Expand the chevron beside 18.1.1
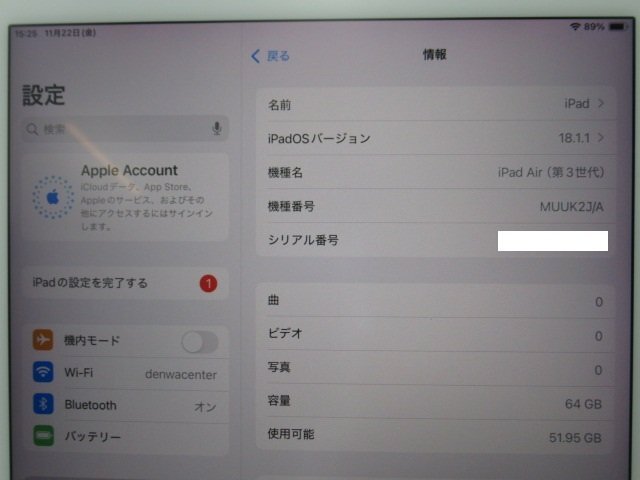The width and height of the screenshot is (640, 480). point(601,138)
